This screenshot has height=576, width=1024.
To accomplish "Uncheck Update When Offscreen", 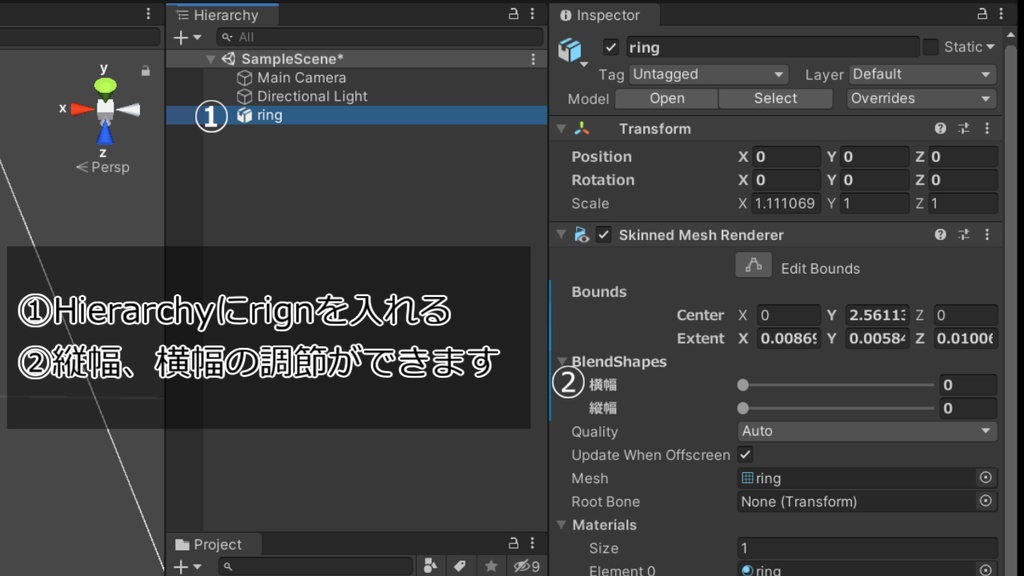I will tap(743, 455).
